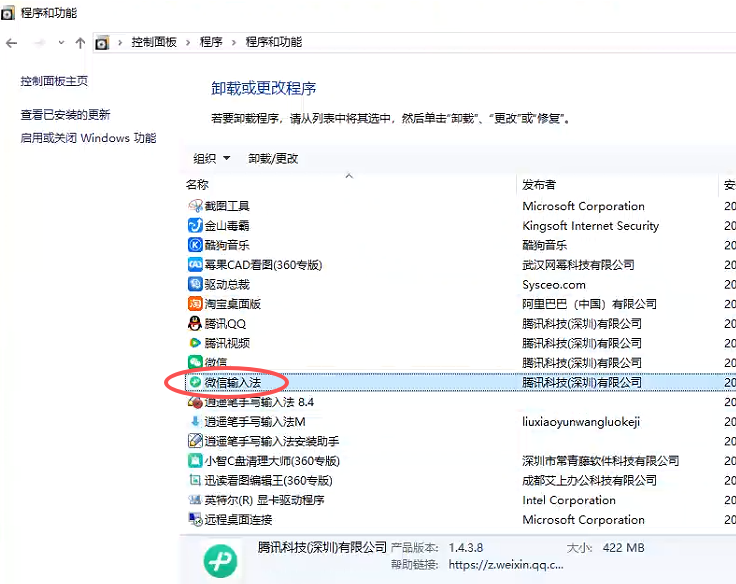The width and height of the screenshot is (736, 584).
Task: Click the 小智C盘清理大师 program icon
Action: tap(195, 461)
